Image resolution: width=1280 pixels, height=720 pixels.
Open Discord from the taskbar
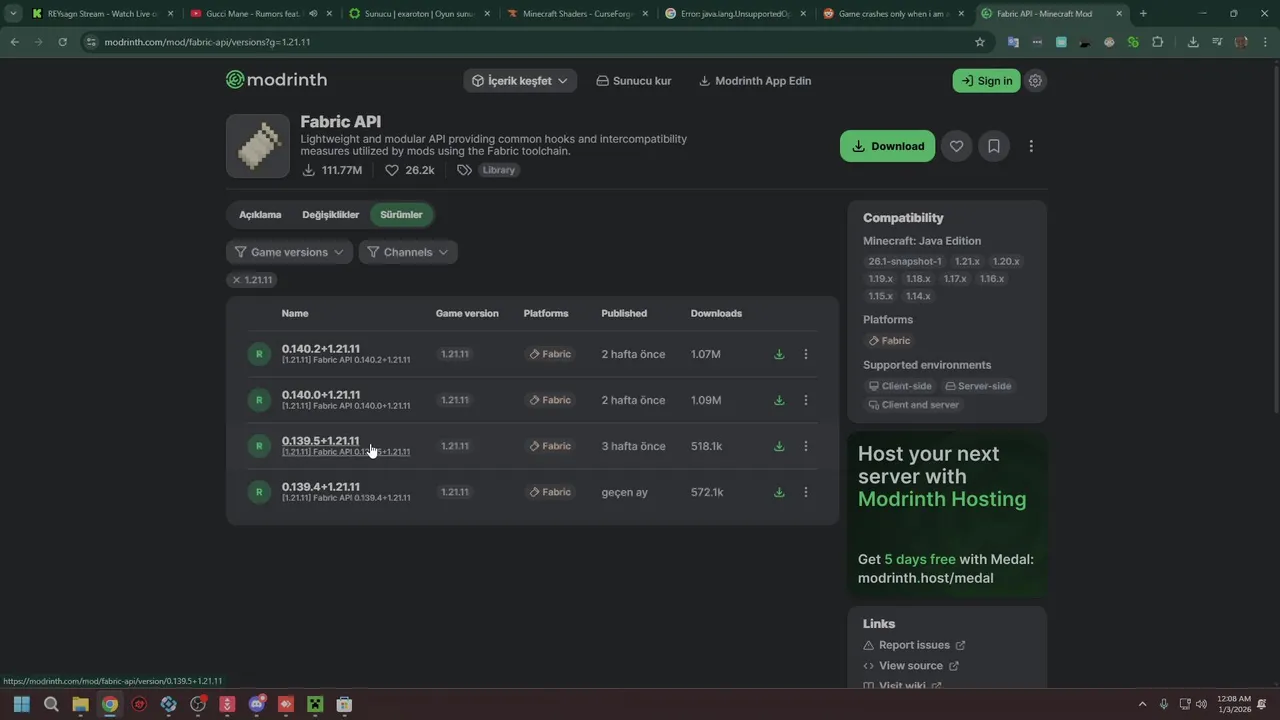click(x=257, y=704)
